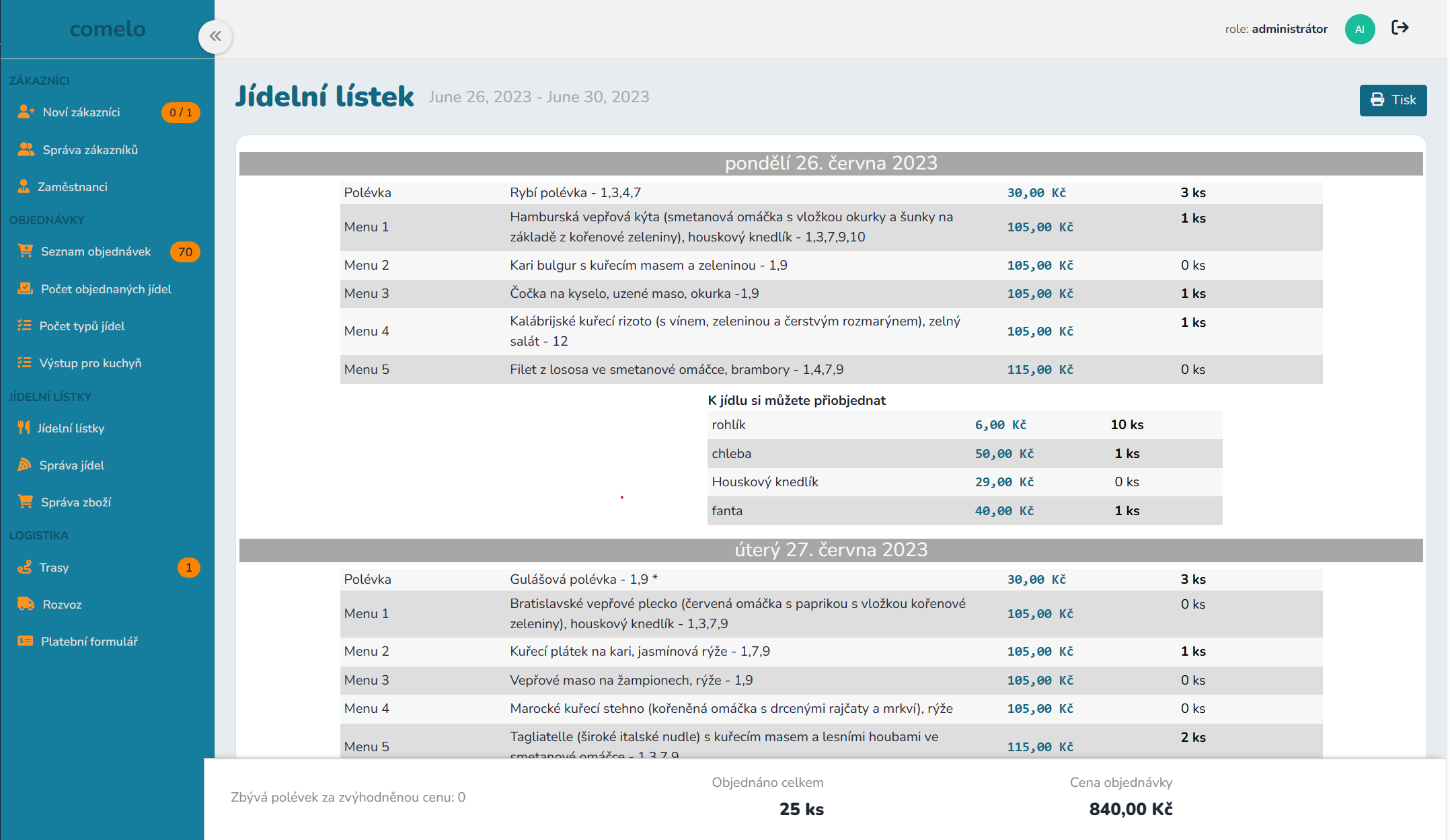Go to Počet objednaných jídel

(106, 289)
